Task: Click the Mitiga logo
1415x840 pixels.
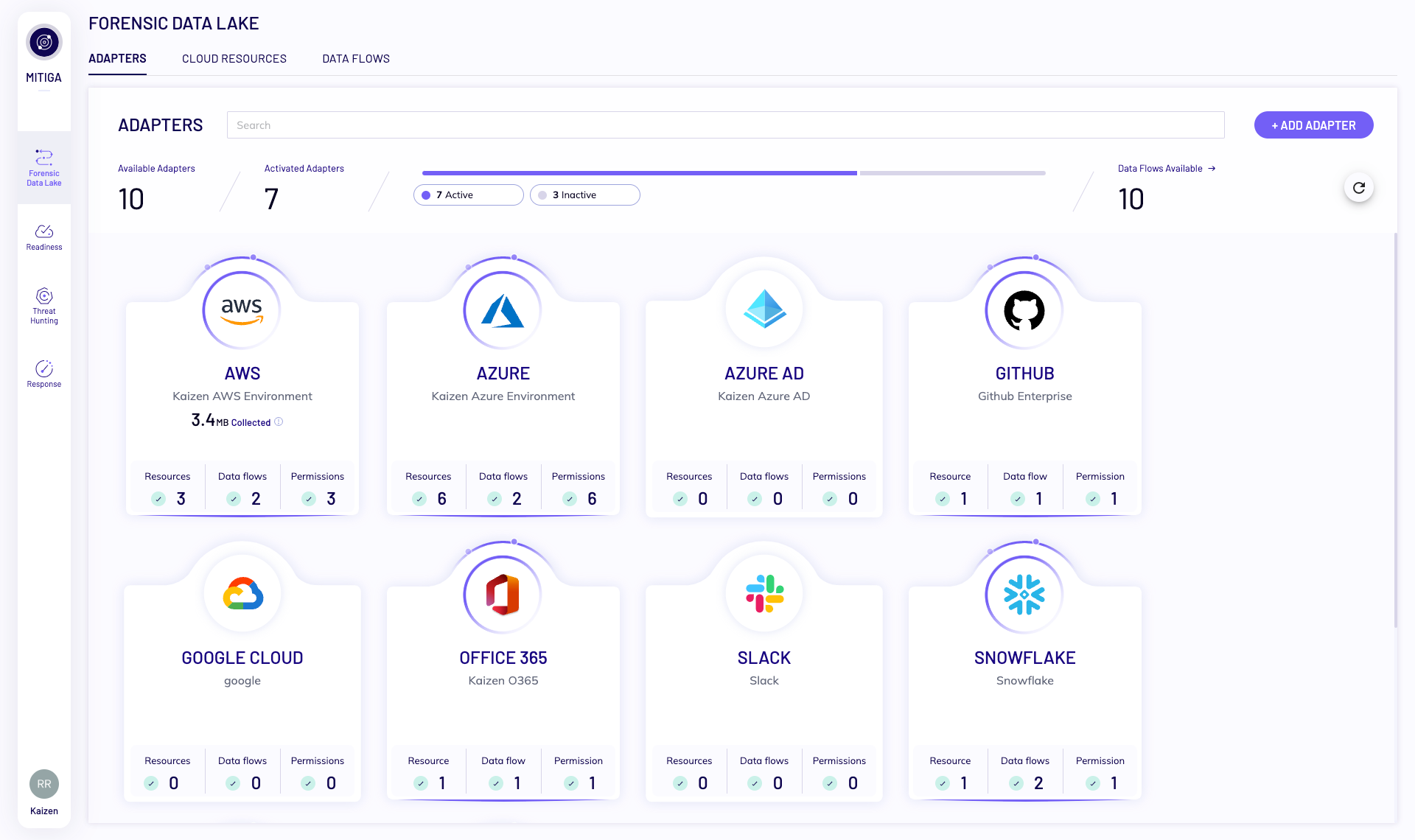Action: (43, 42)
